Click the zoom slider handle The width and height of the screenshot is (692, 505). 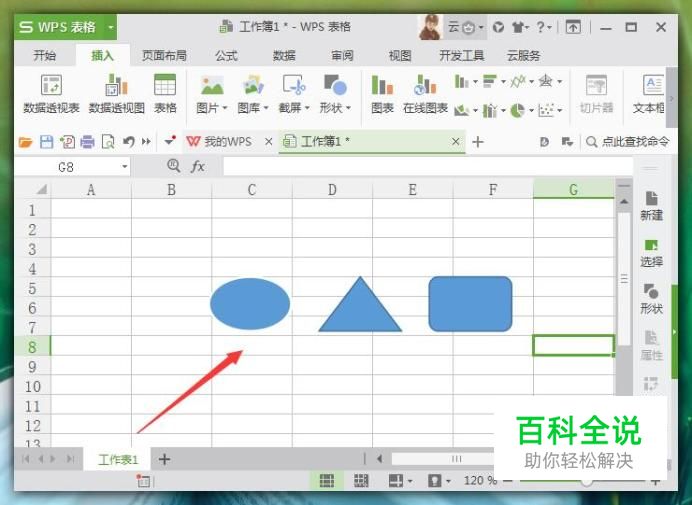click(x=587, y=481)
